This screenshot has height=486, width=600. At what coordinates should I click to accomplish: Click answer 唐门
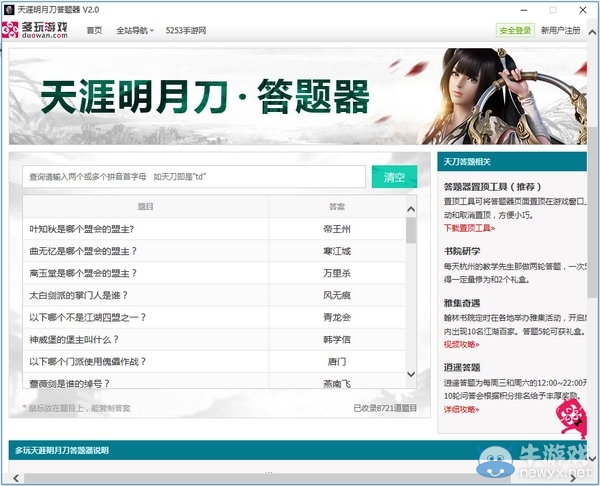[337, 362]
